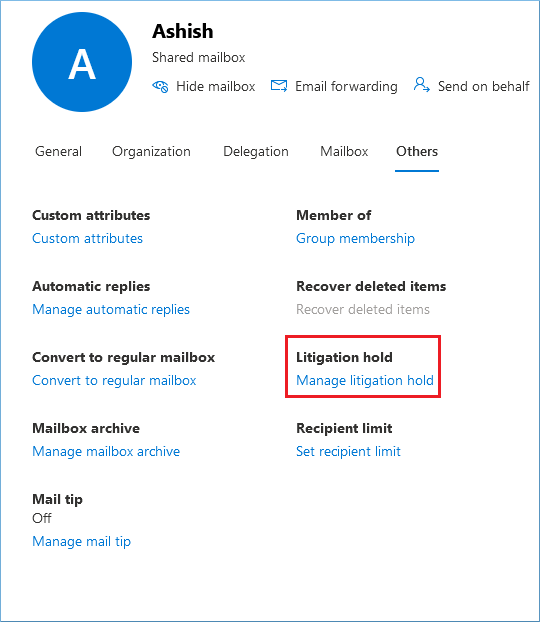Viewport: 540px width, 622px height.
Task: Select the Others tab
Action: [417, 151]
